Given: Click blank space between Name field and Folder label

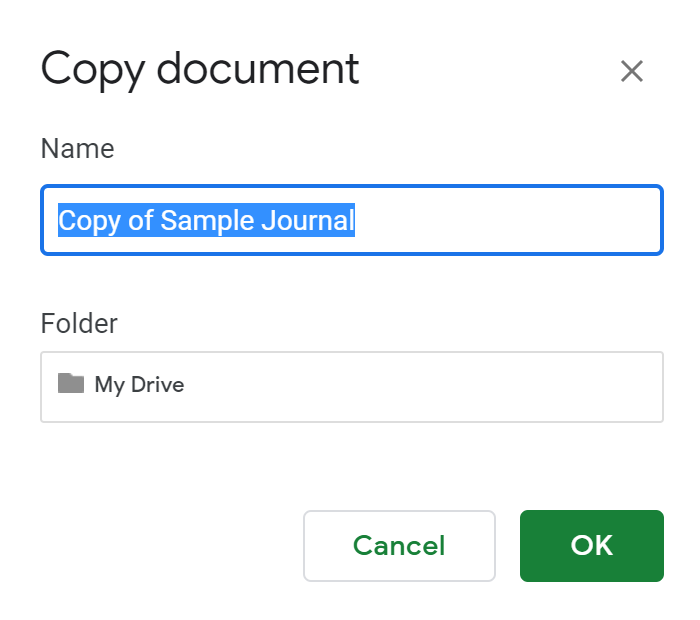Looking at the screenshot, I should click(x=350, y=283).
